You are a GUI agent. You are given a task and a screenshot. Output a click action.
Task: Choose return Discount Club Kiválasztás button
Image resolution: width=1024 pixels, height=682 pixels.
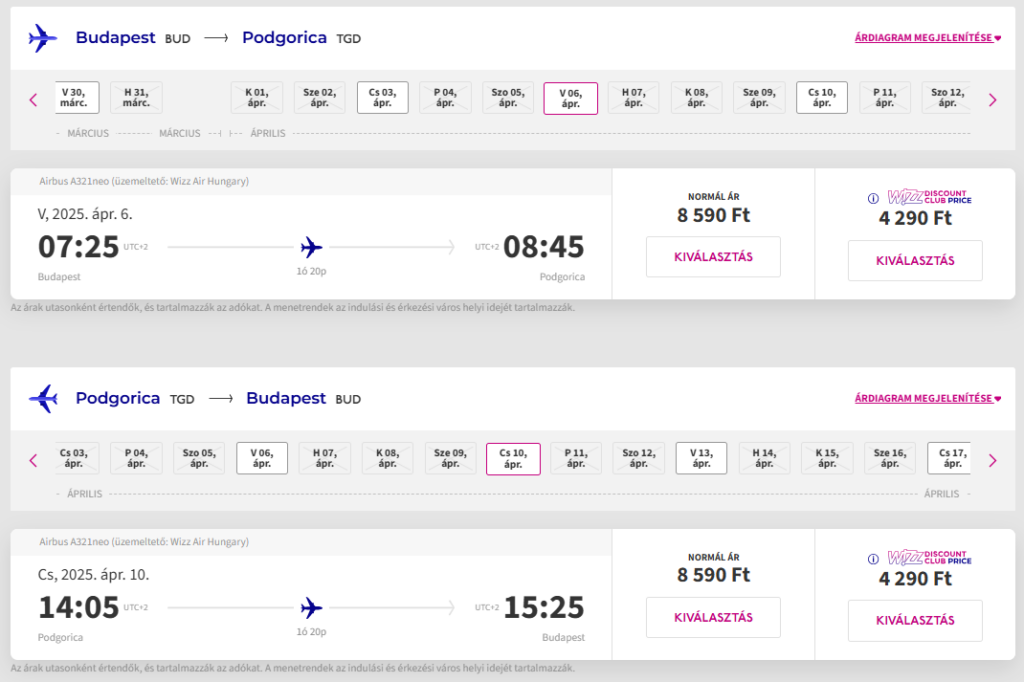pos(915,621)
